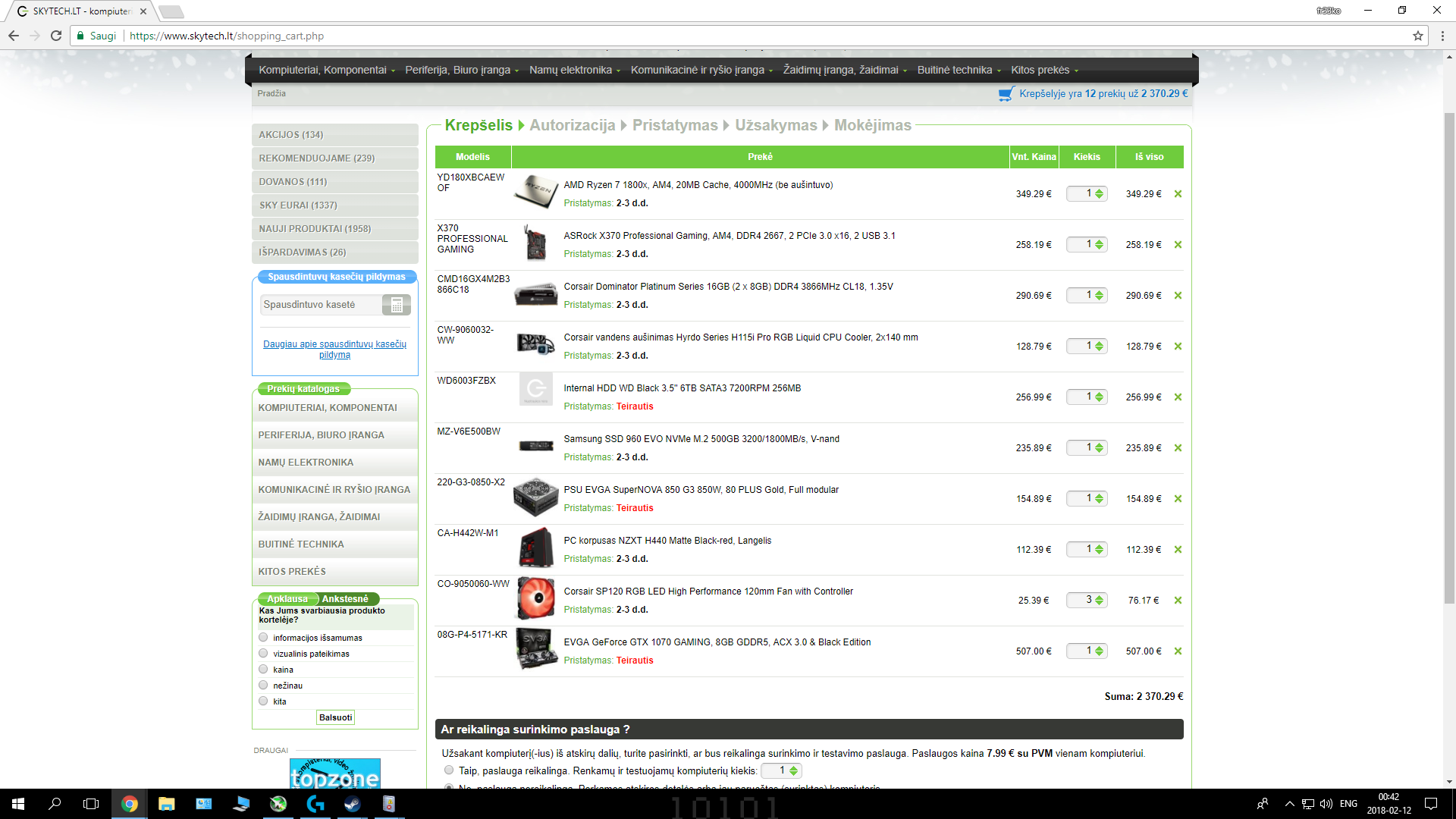Open File Explorer from taskbar
The image size is (1456, 819).
tap(166, 804)
